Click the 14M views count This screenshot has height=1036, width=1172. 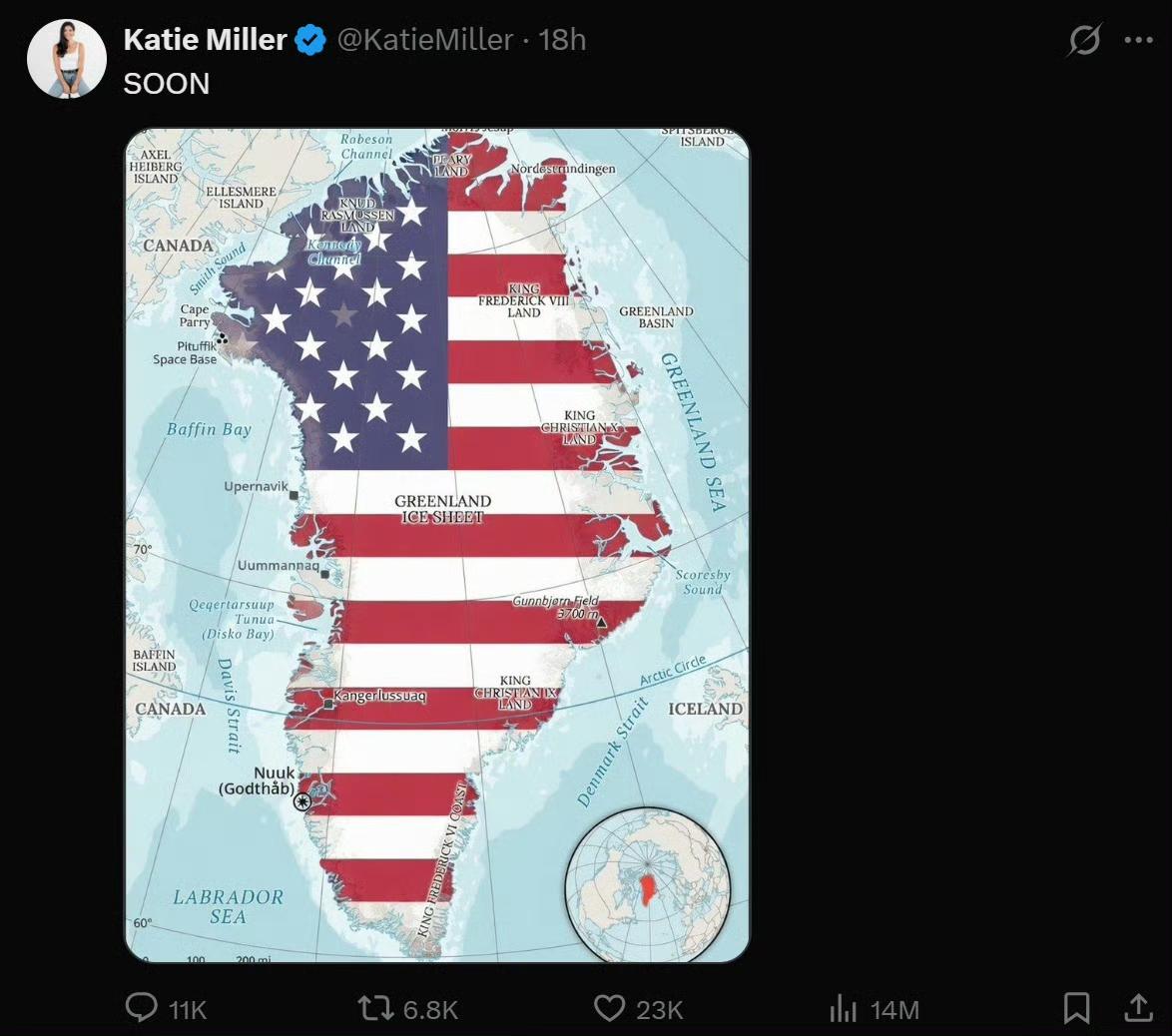[894, 1010]
